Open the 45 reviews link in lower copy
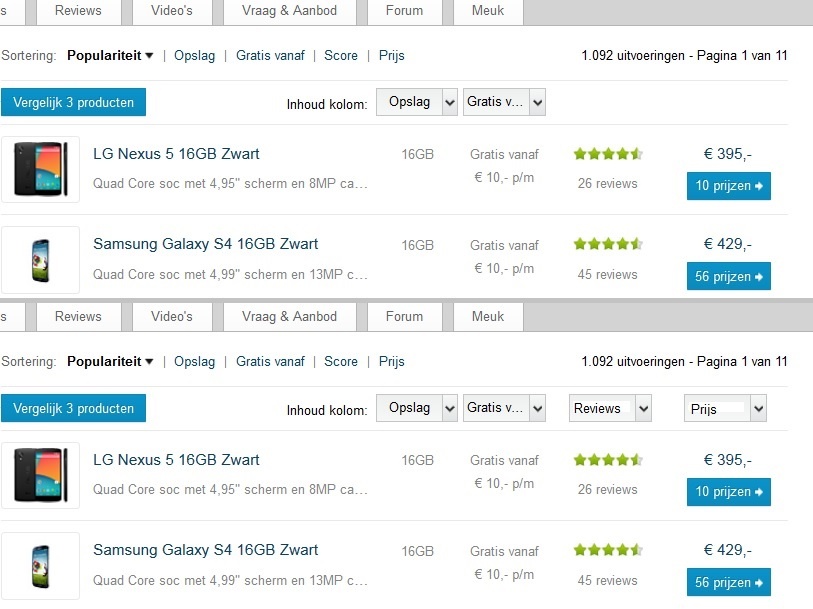813x609 pixels. point(608,580)
